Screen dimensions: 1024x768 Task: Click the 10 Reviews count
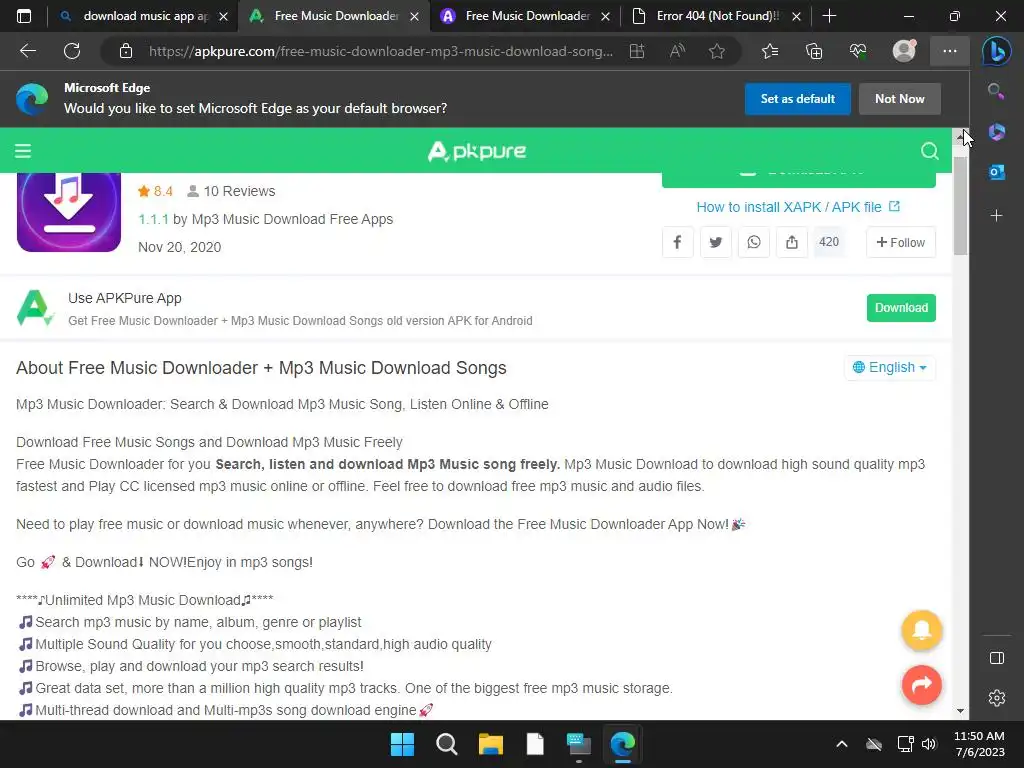click(231, 191)
